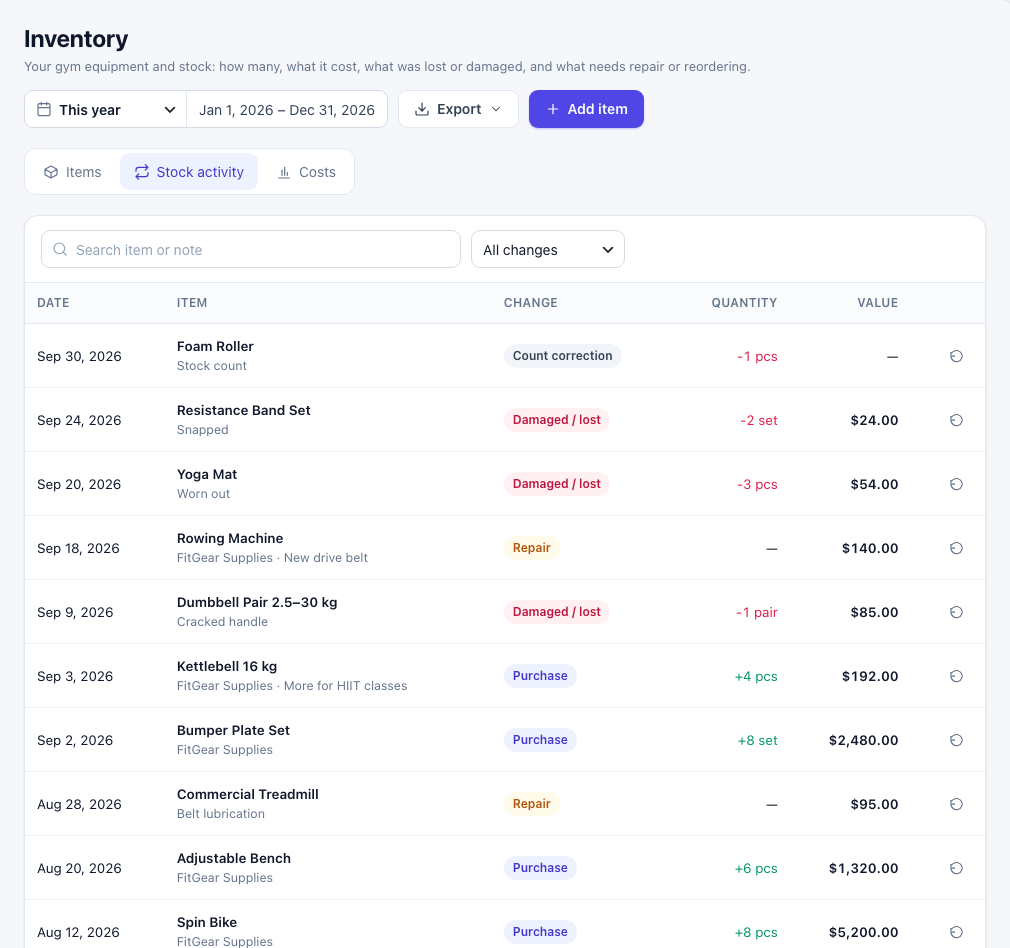Open the This year period dropdown

[106, 109]
